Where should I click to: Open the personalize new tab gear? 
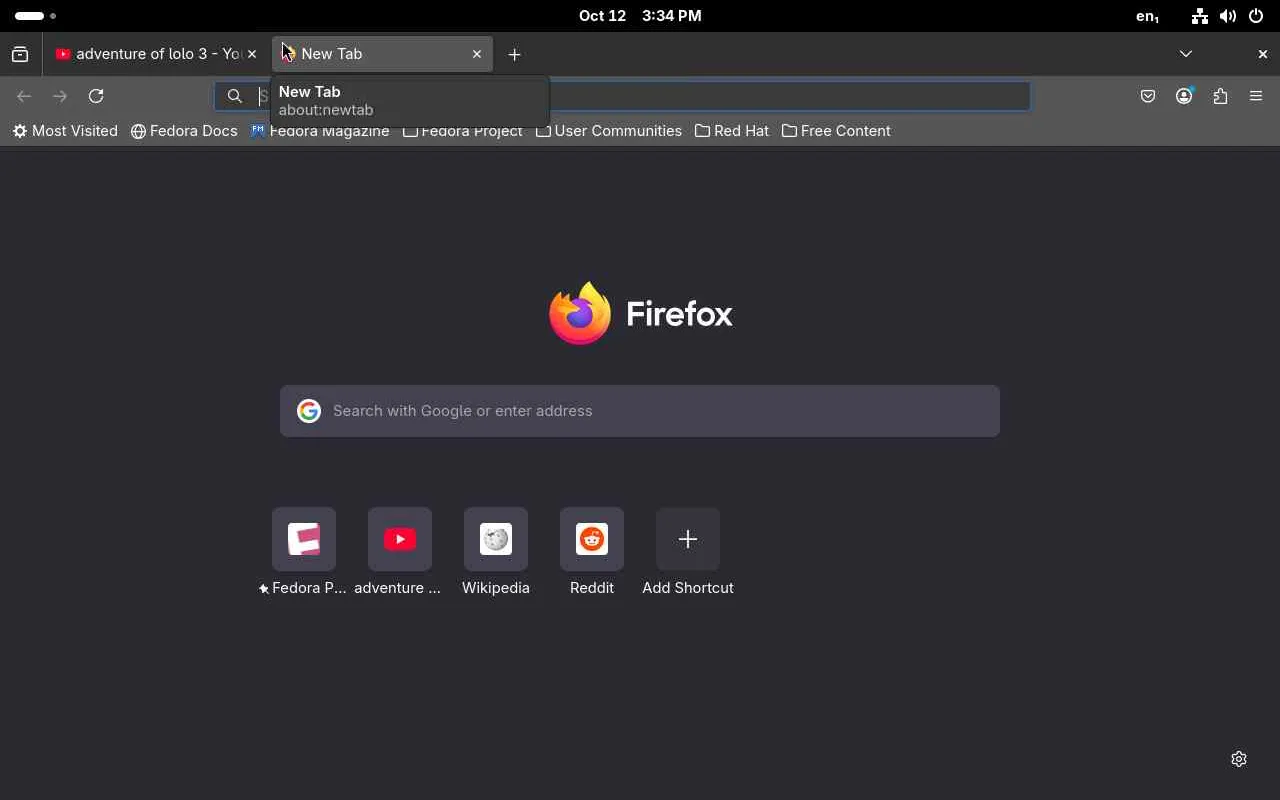tap(1239, 759)
